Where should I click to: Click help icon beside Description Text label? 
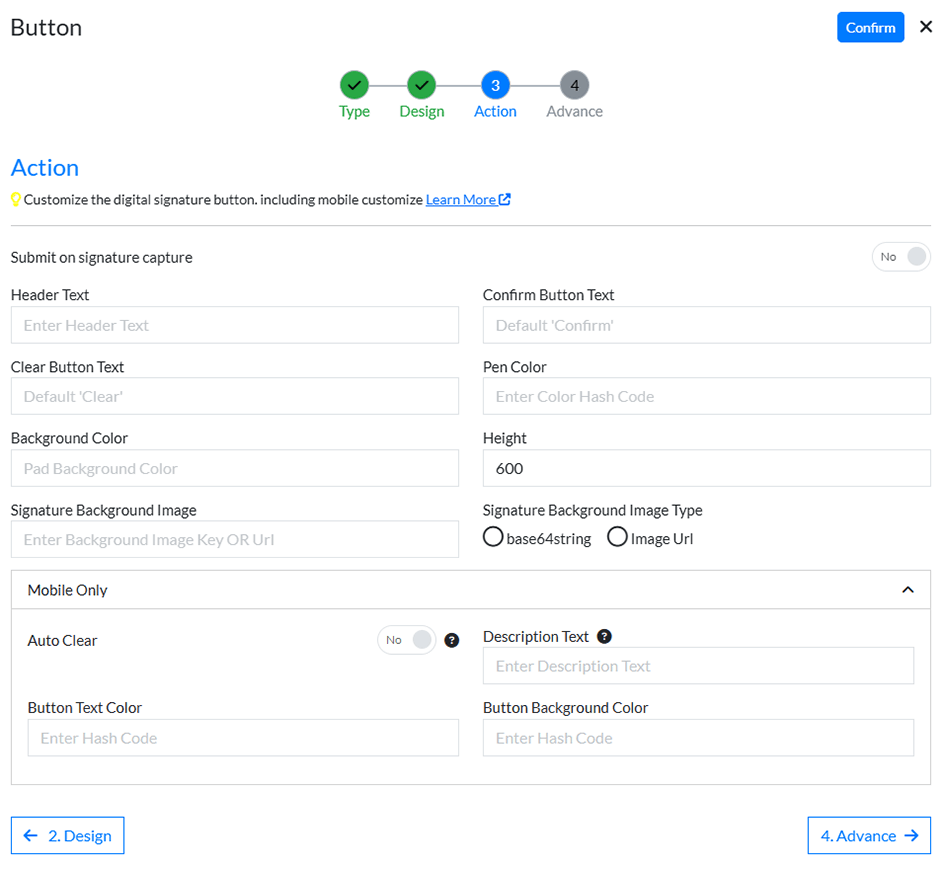[x=604, y=635]
